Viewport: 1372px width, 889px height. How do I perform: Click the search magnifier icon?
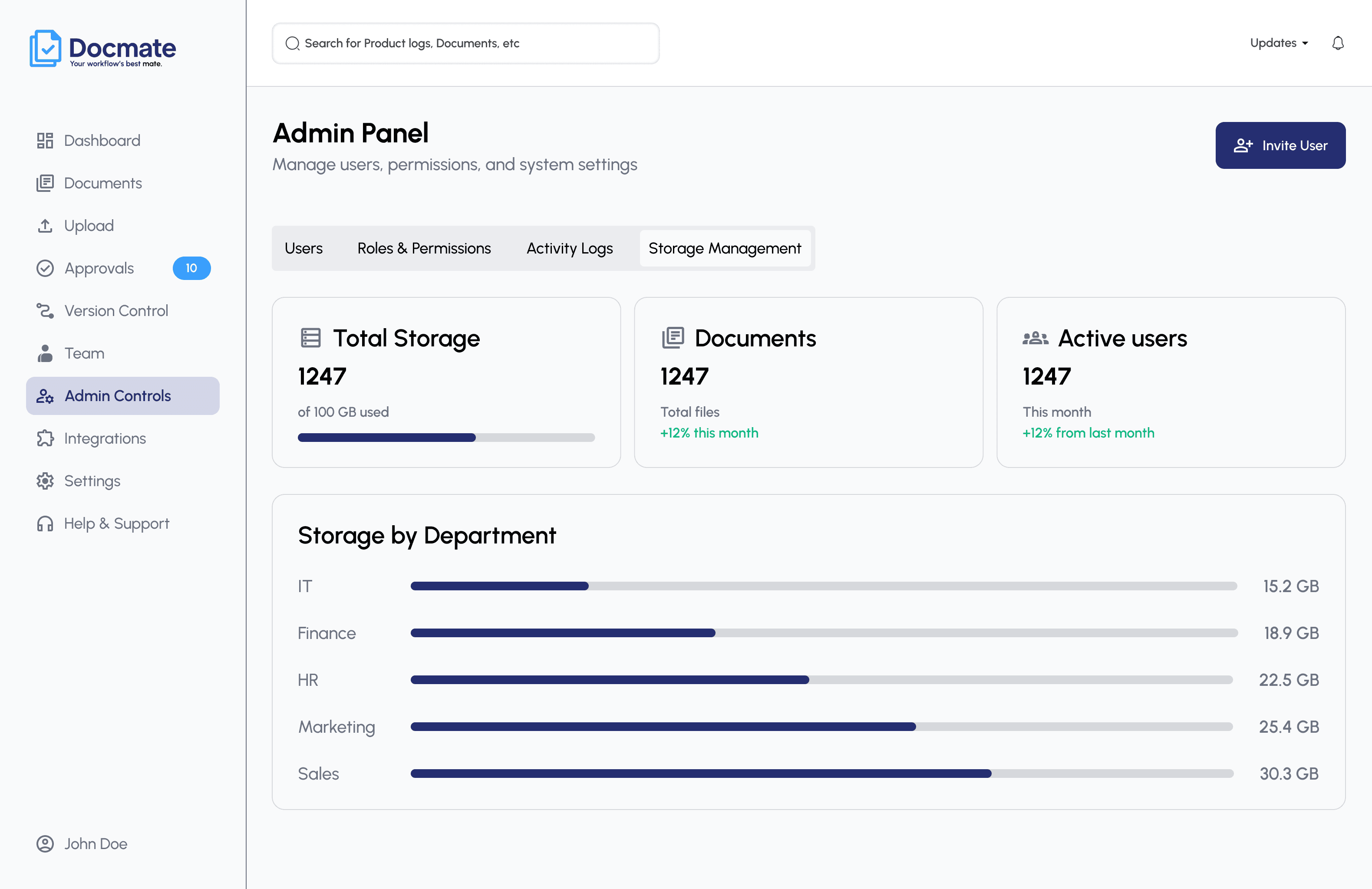coord(292,44)
